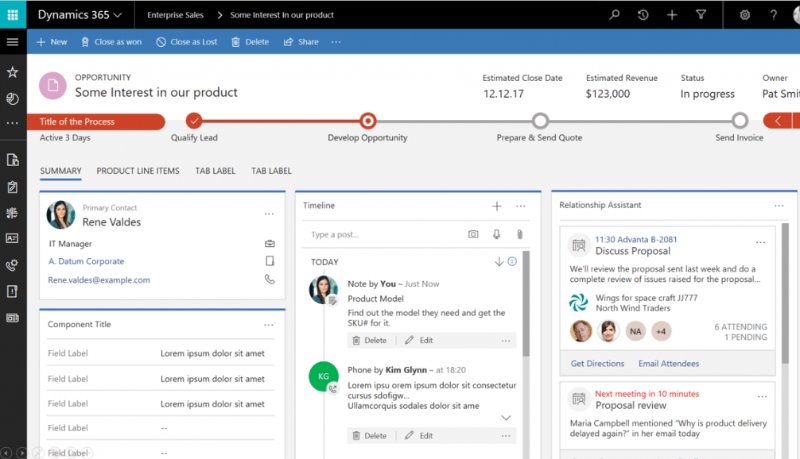The width and height of the screenshot is (800, 459).
Task: Open Timeline ellipsis menu
Action: [x=520, y=206]
